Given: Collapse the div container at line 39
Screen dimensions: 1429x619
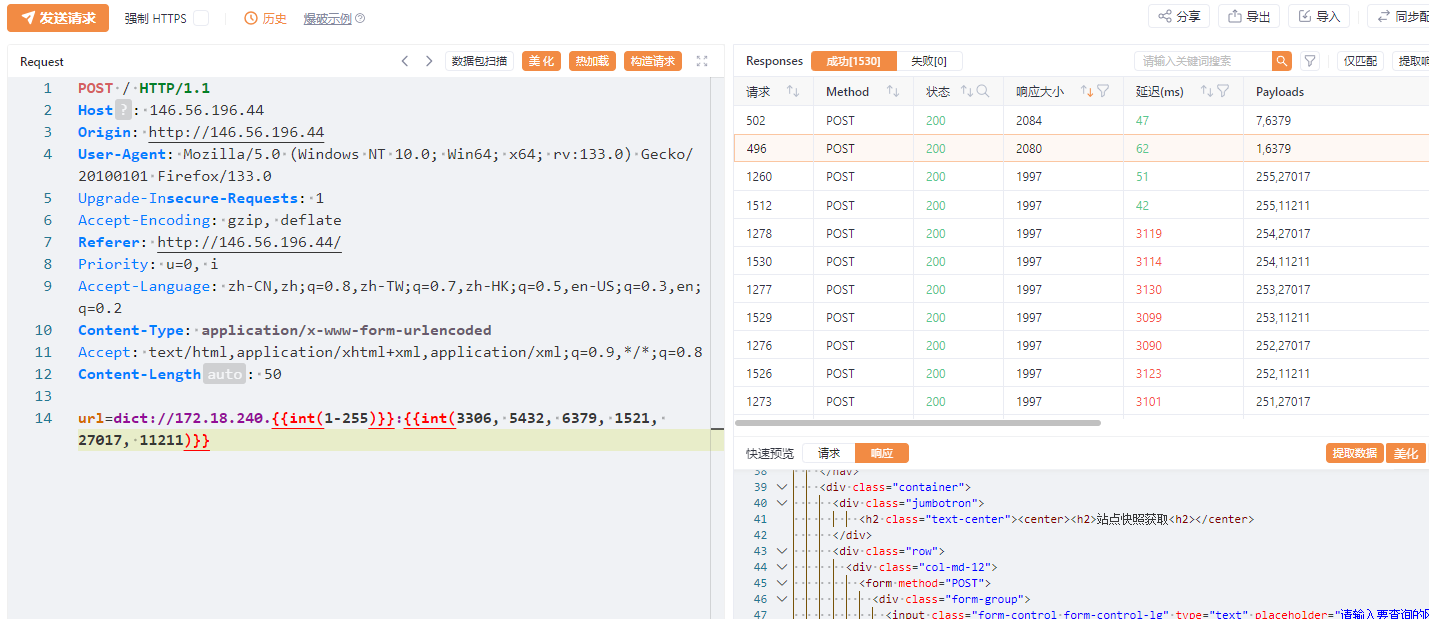Looking at the screenshot, I should point(782,487).
